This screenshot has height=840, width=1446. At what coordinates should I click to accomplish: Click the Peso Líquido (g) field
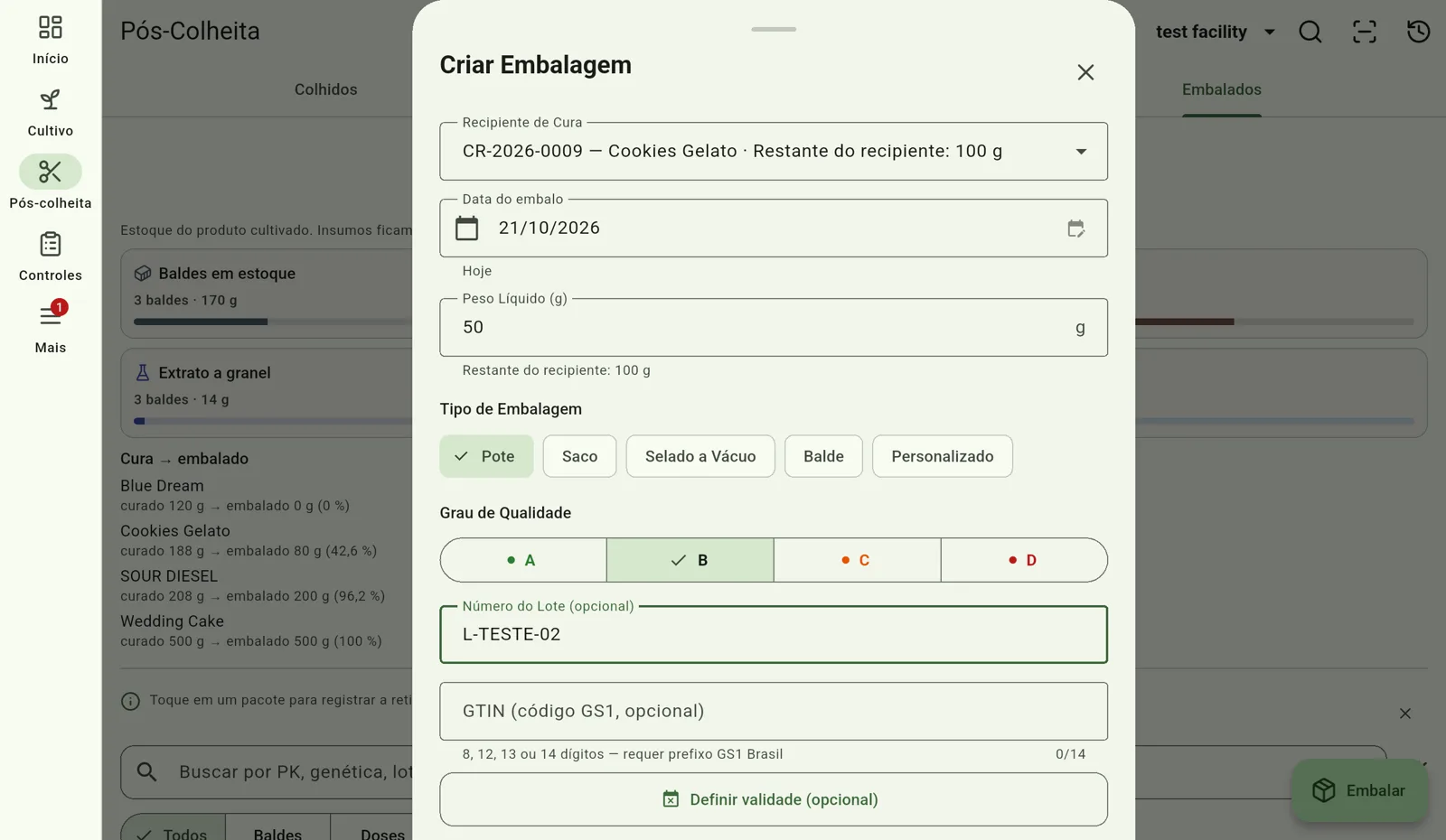774,327
